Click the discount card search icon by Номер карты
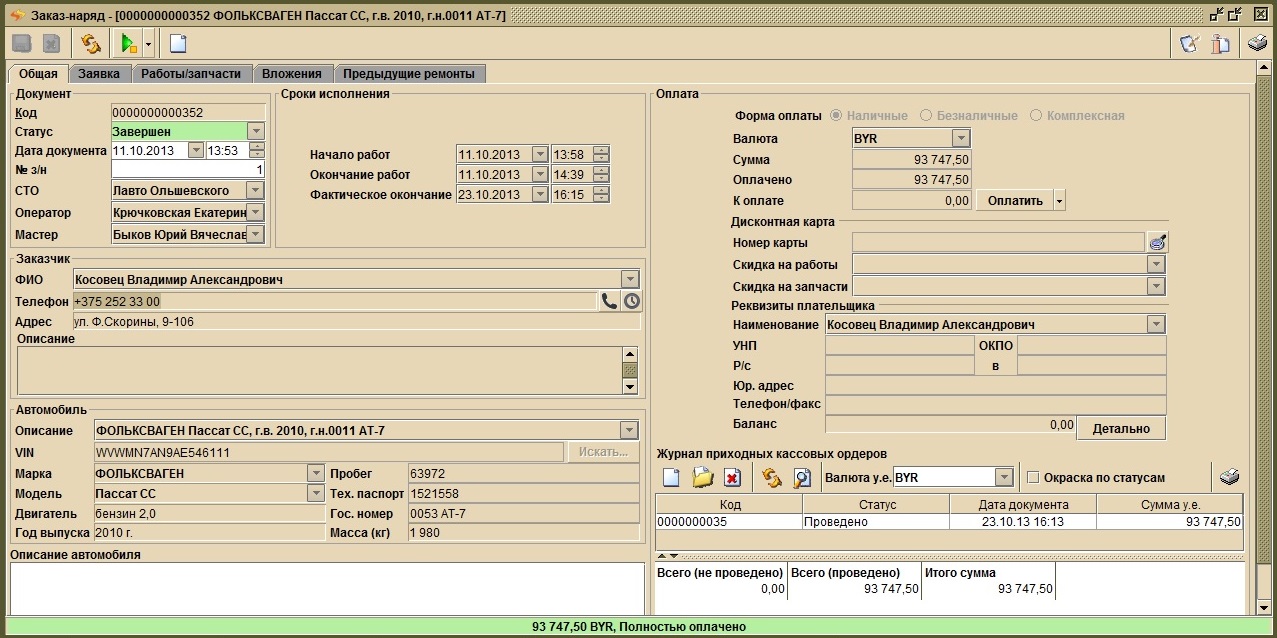The width and height of the screenshot is (1277, 638). click(x=1157, y=242)
